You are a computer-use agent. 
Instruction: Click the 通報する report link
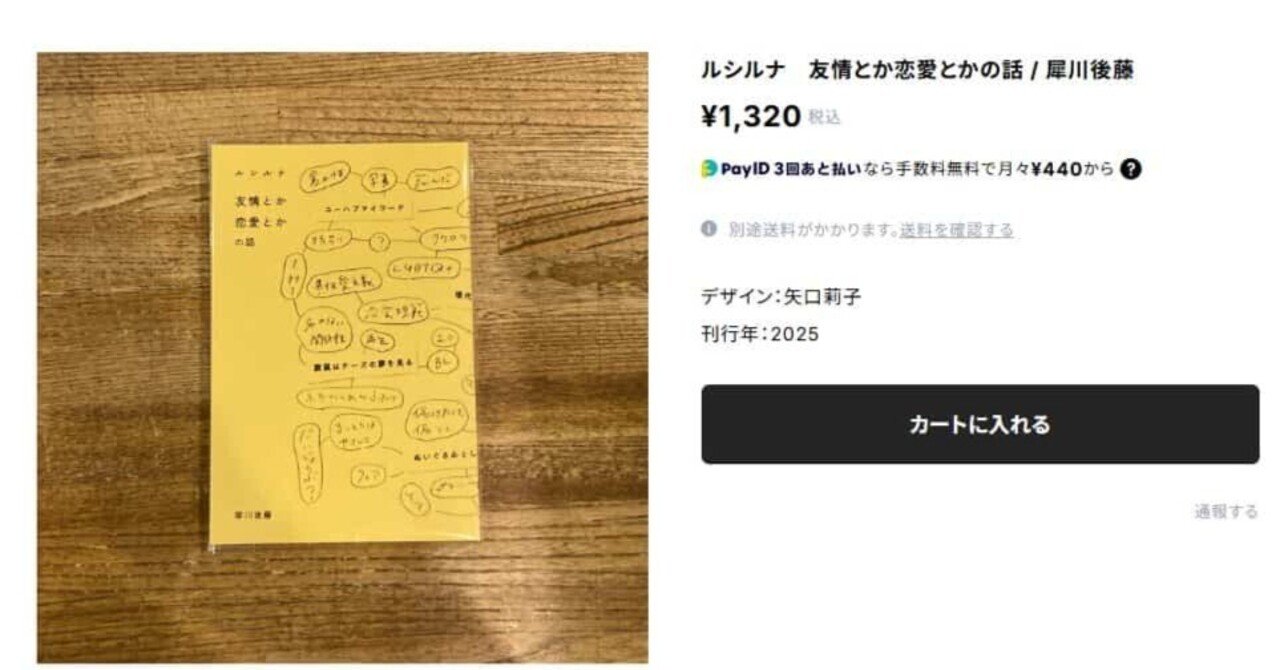pyautogui.click(x=1226, y=512)
